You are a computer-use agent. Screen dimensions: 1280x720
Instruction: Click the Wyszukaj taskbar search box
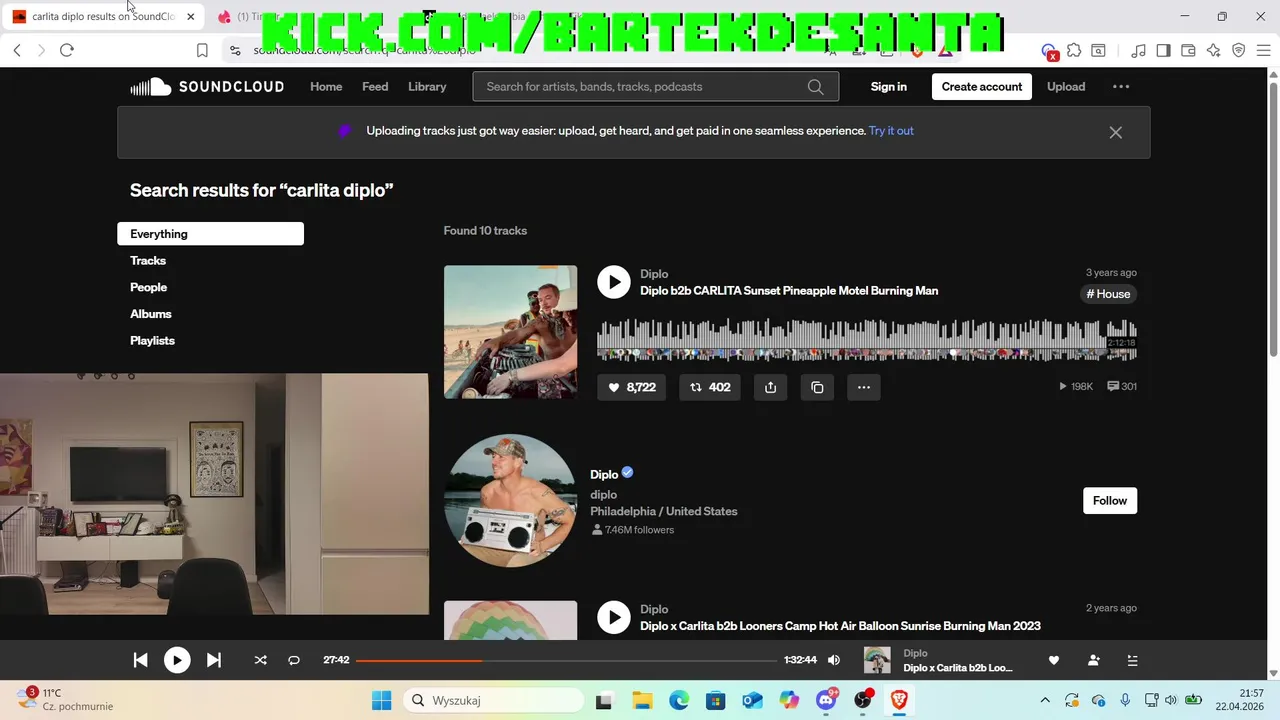click(494, 701)
